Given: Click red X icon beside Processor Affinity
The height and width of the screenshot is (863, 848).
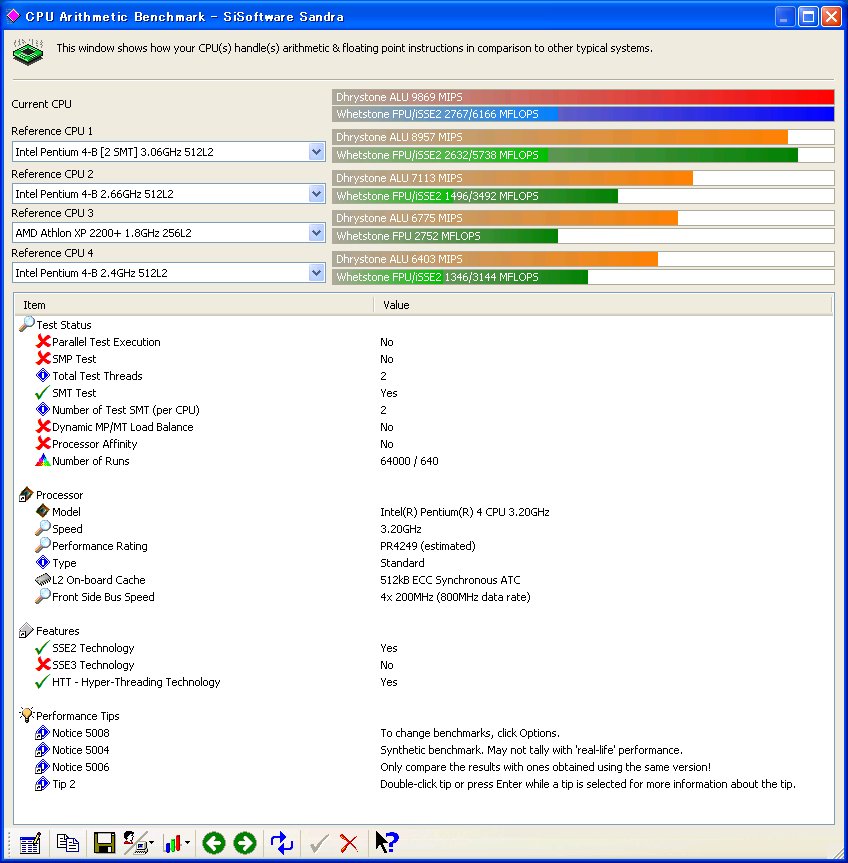Looking at the screenshot, I should point(43,443).
